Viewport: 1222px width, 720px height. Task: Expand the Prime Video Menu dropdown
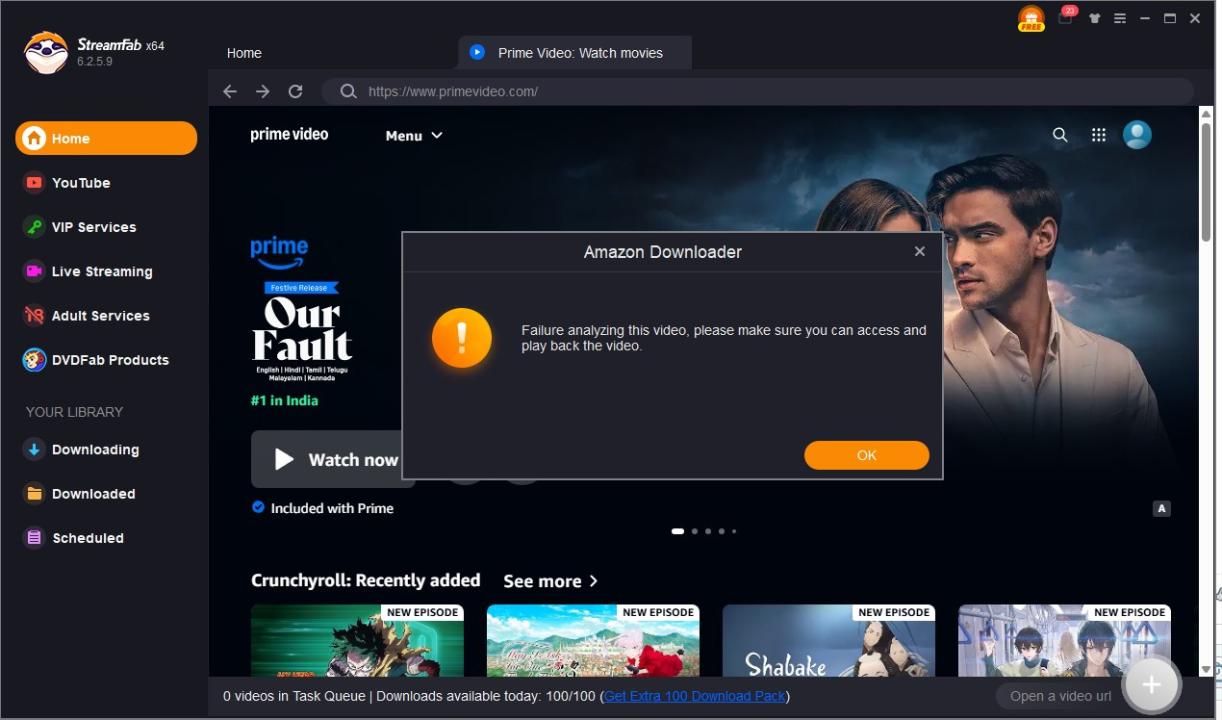click(414, 136)
